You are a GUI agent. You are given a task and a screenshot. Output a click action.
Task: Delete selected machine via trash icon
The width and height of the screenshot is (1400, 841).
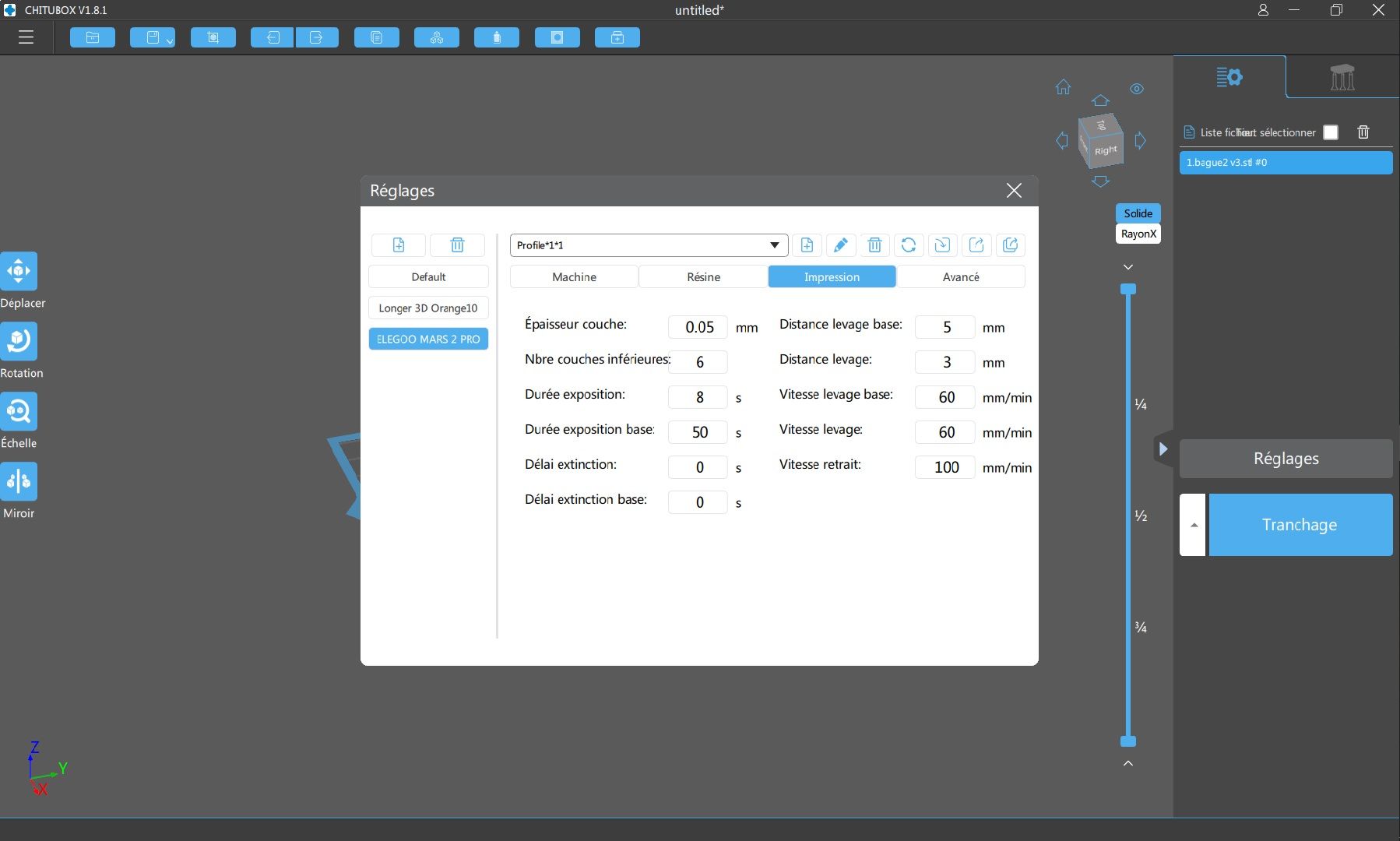coord(457,245)
